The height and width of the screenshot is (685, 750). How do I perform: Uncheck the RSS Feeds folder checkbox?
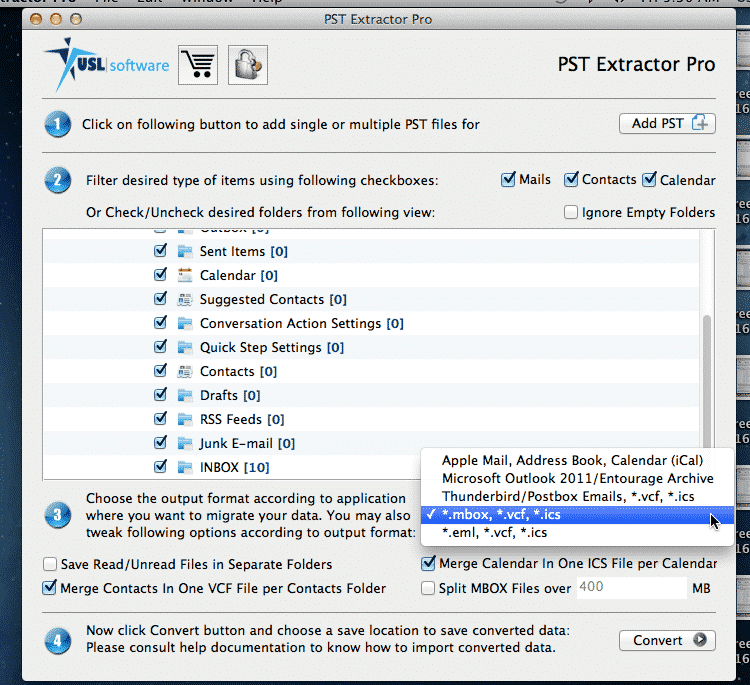tap(161, 419)
